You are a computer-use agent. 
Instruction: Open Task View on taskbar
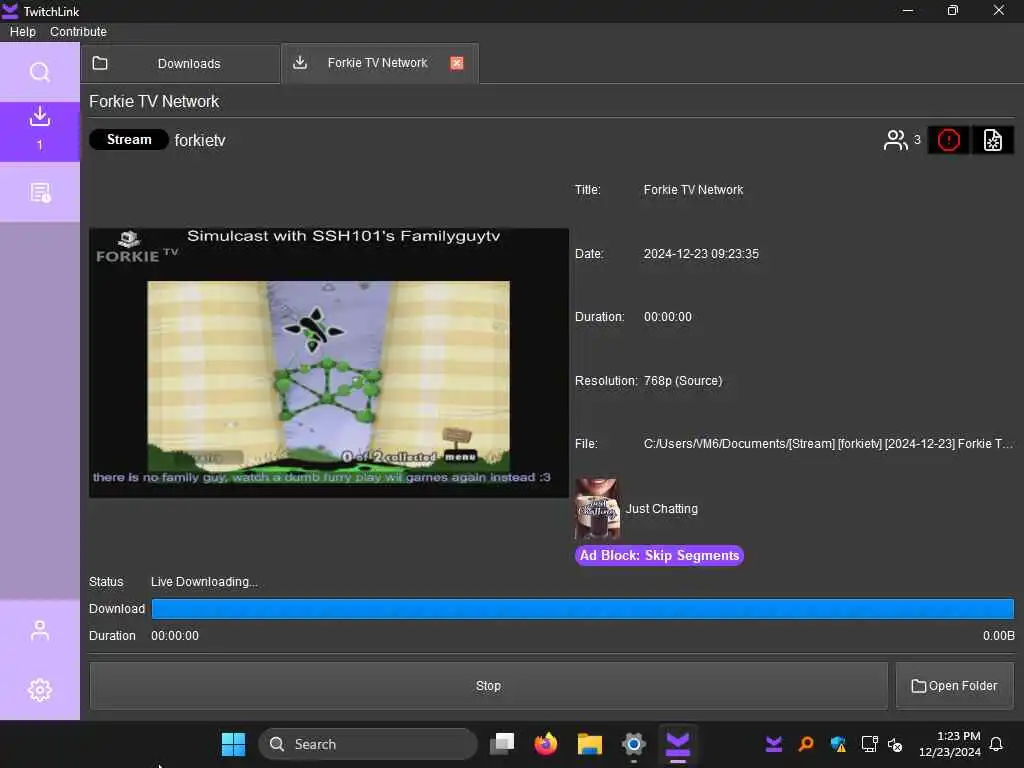pos(502,744)
